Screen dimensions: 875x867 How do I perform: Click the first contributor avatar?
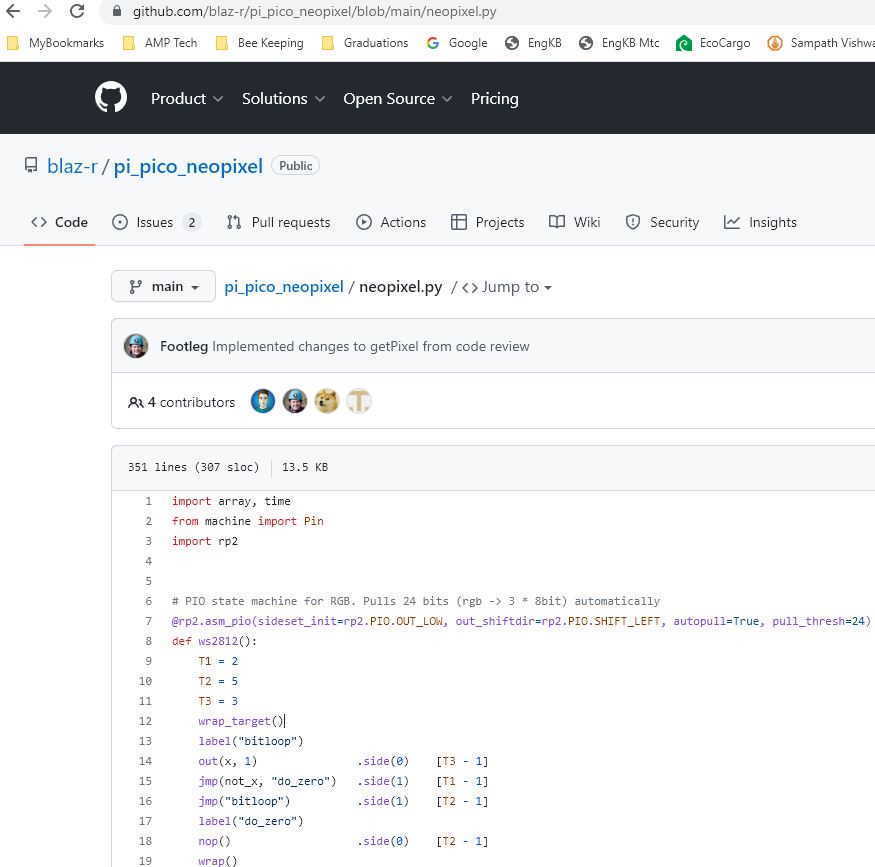(262, 402)
